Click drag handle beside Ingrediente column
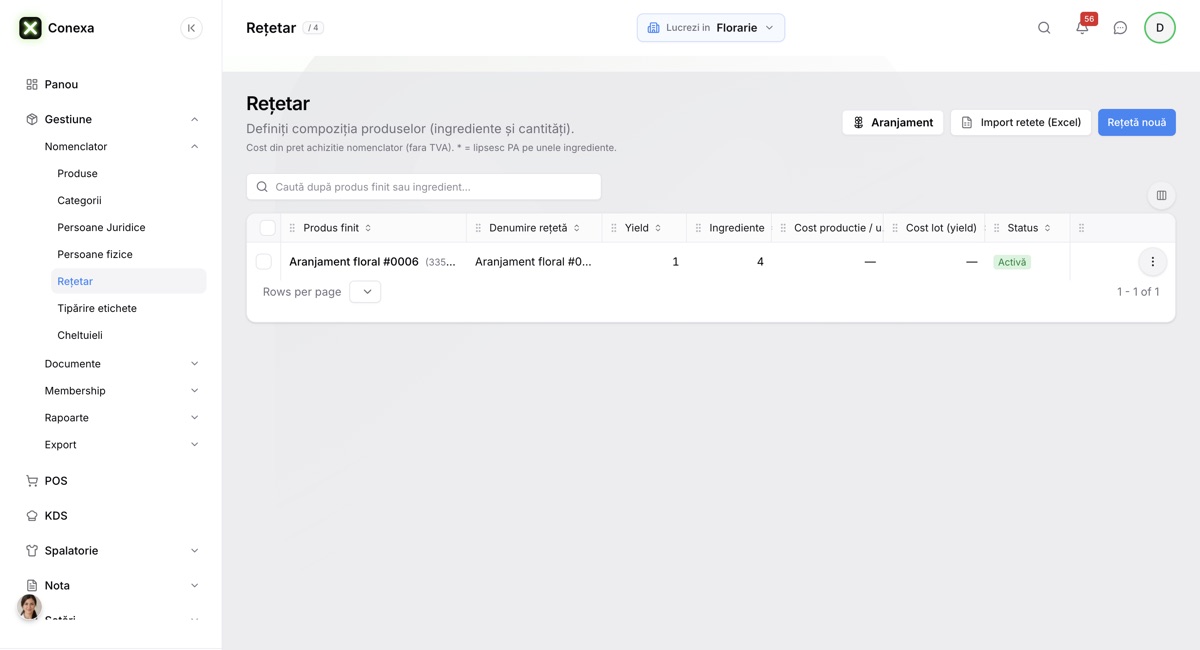The width and height of the screenshot is (1200, 650). 698,228
